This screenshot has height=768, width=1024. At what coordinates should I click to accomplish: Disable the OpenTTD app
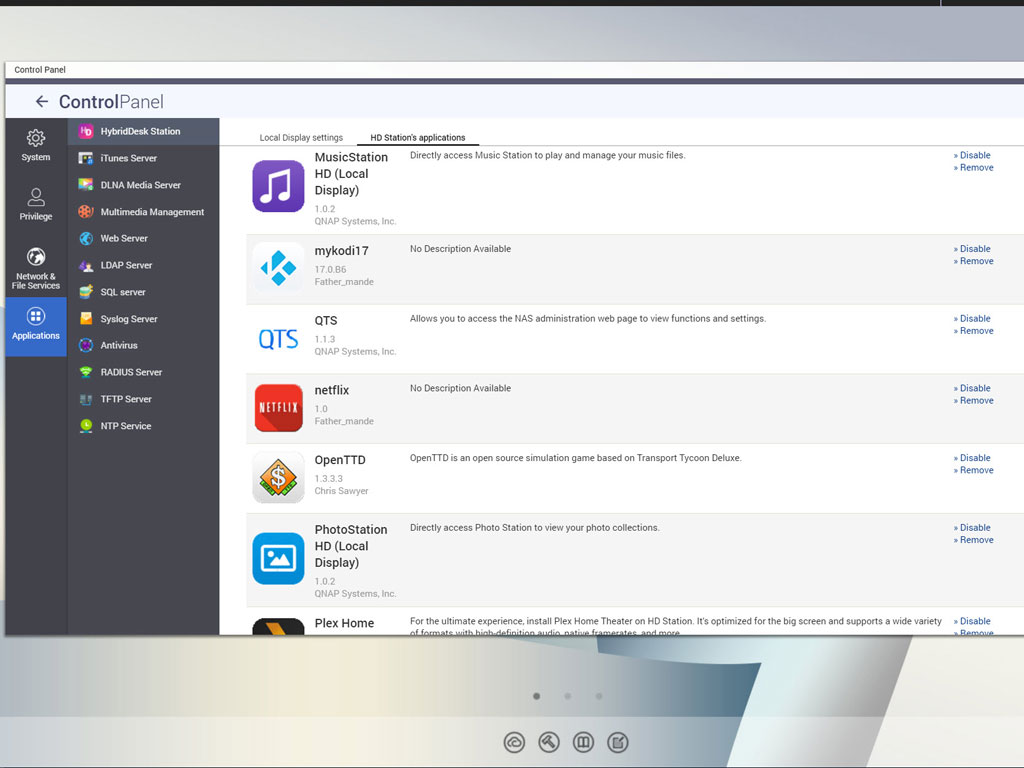(x=972, y=458)
